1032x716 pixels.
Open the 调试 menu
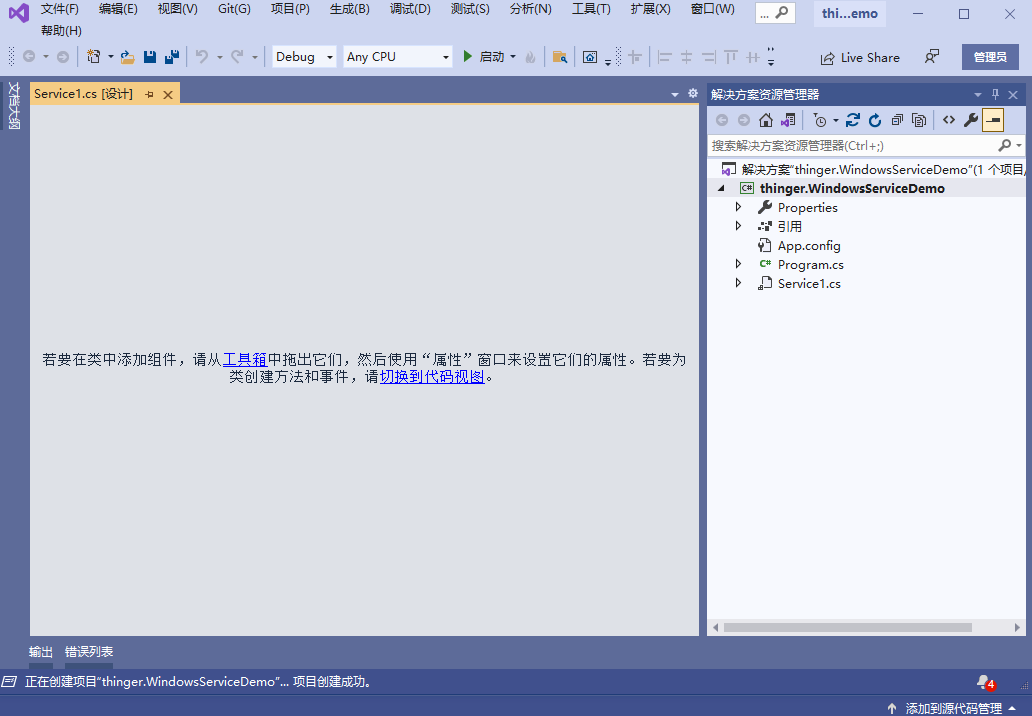pyautogui.click(x=410, y=9)
